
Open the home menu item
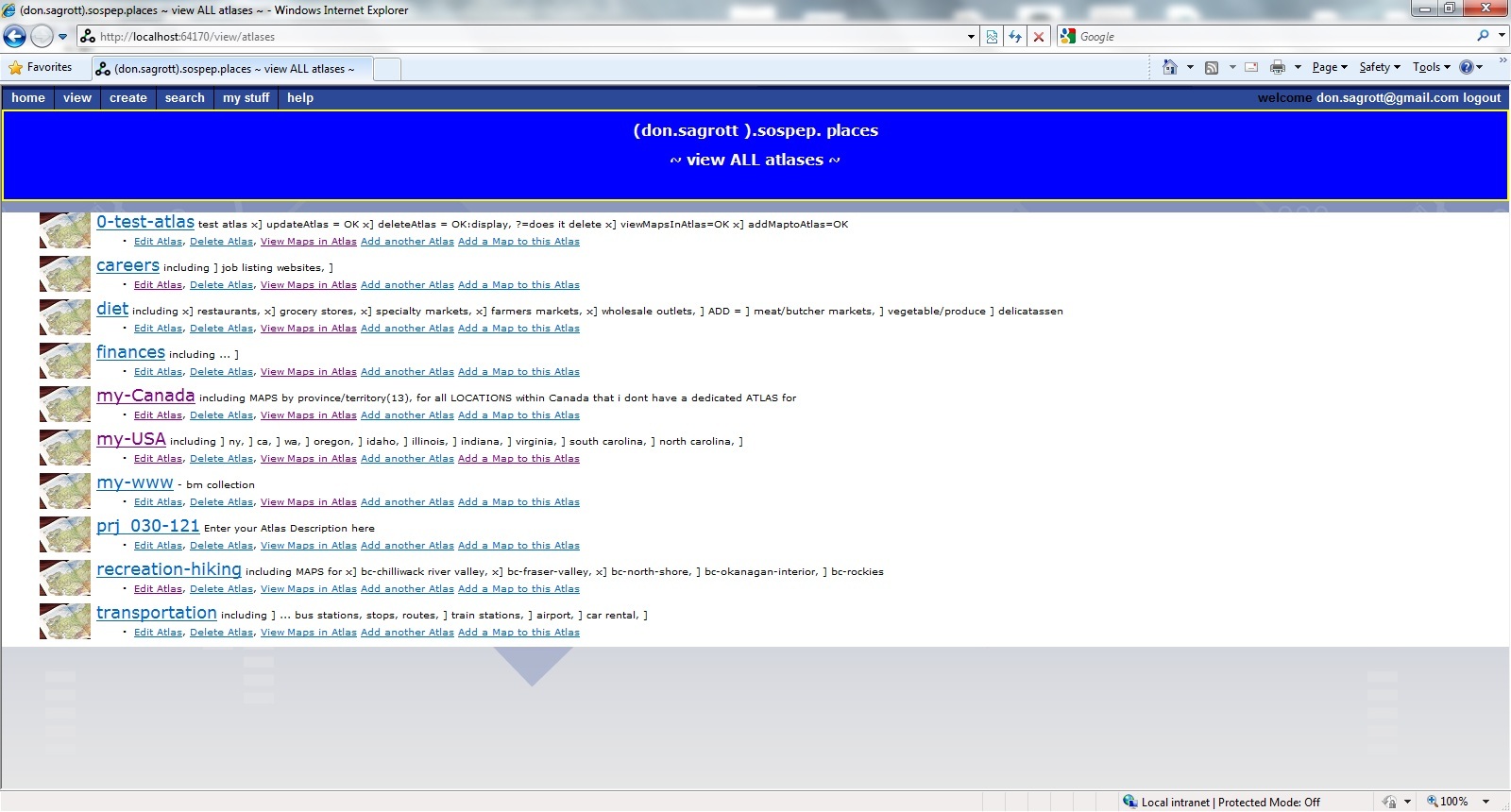pos(28,97)
